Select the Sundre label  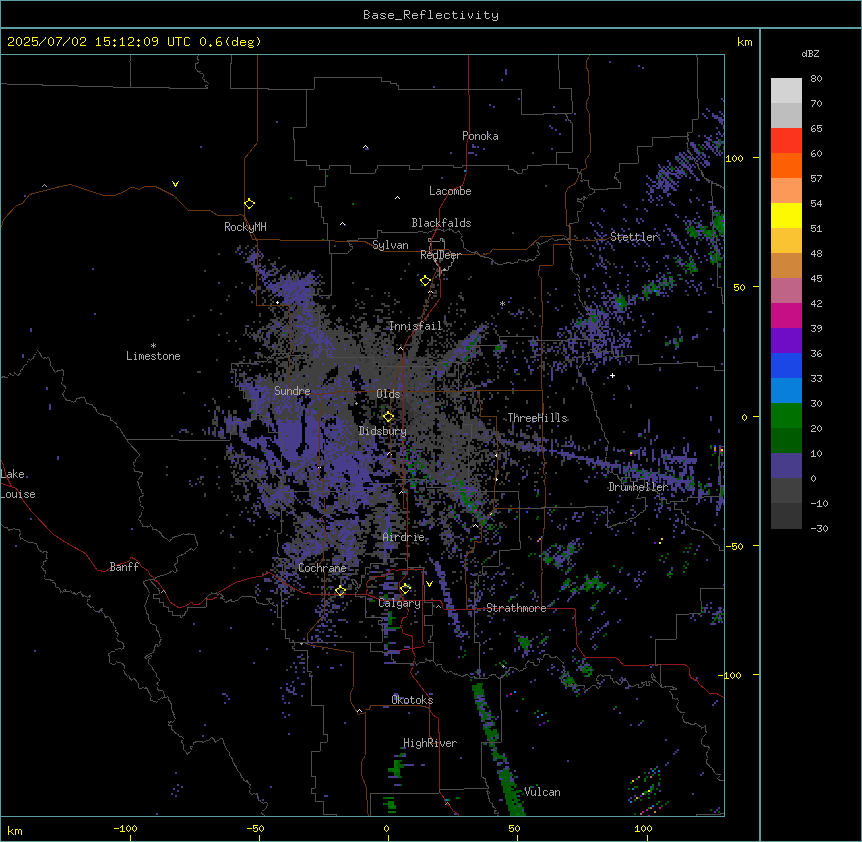click(292, 391)
